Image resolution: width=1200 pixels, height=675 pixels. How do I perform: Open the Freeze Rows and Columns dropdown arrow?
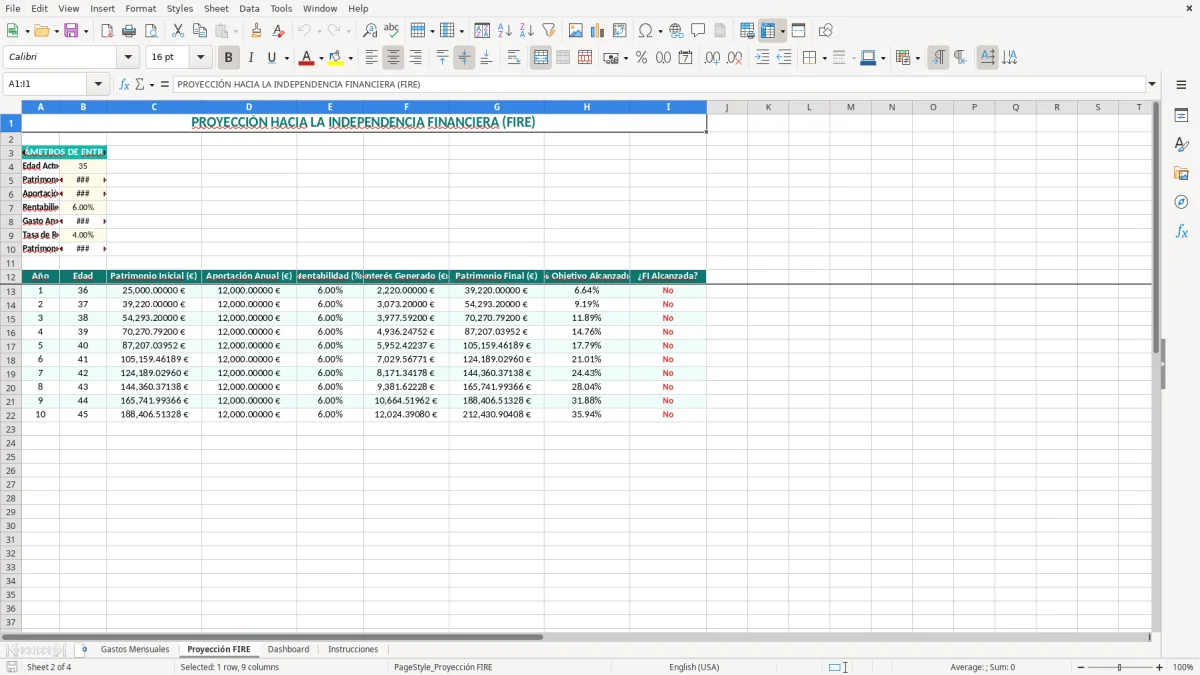pos(782,31)
